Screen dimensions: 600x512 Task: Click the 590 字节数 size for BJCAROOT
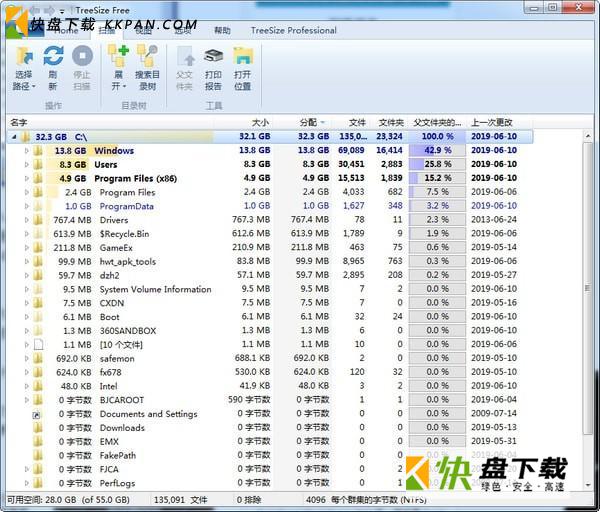point(249,399)
